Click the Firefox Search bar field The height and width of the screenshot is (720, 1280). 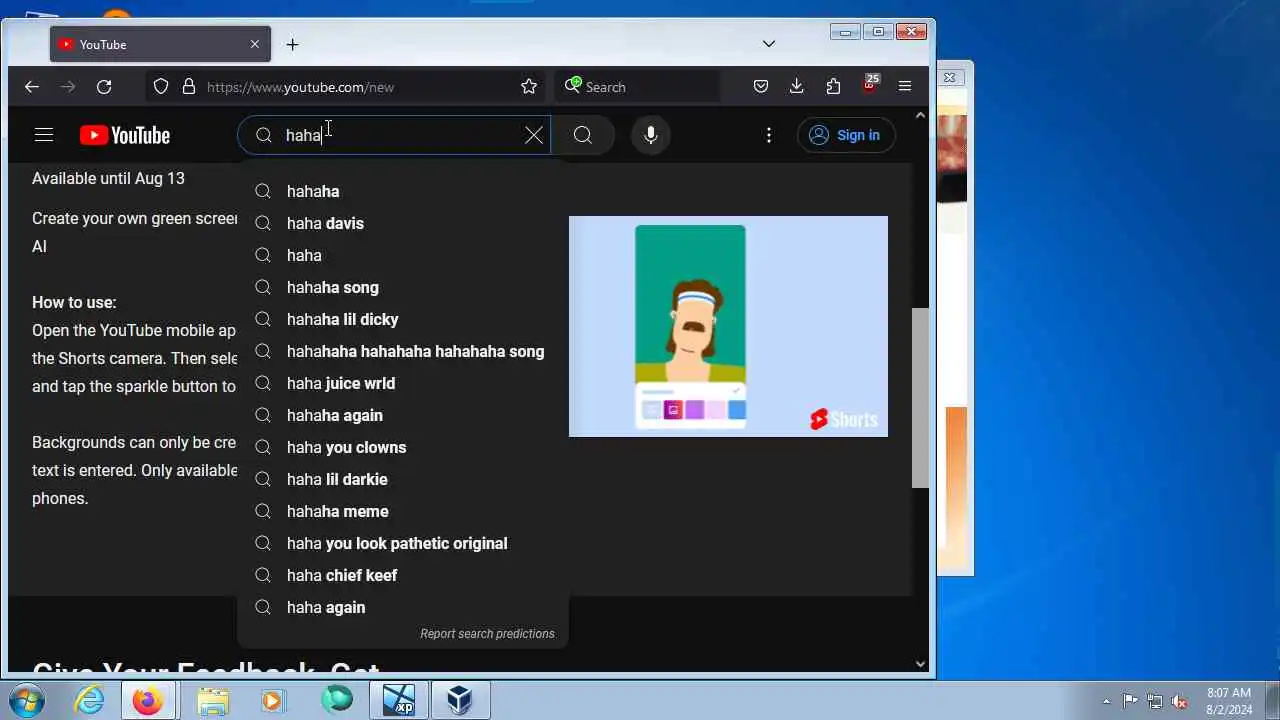pos(637,87)
